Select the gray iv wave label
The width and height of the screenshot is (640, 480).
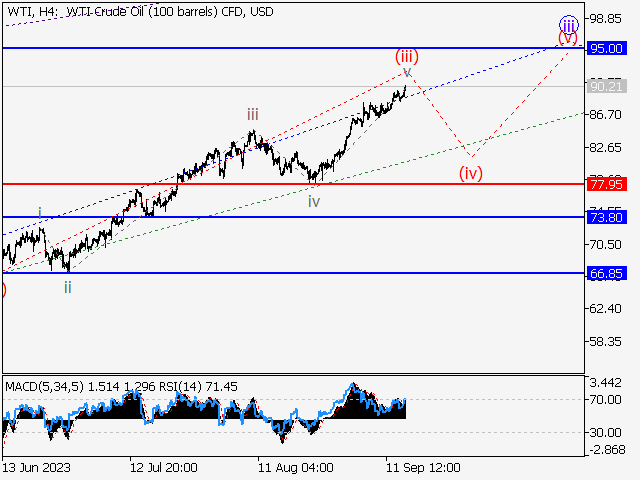(314, 202)
